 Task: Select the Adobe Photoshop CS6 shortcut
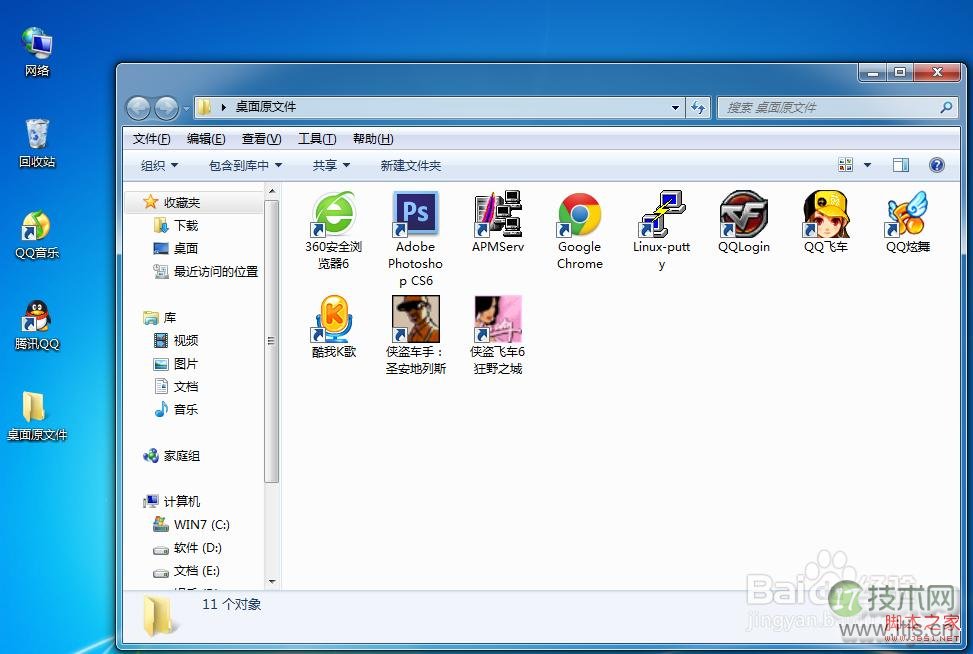coord(415,214)
